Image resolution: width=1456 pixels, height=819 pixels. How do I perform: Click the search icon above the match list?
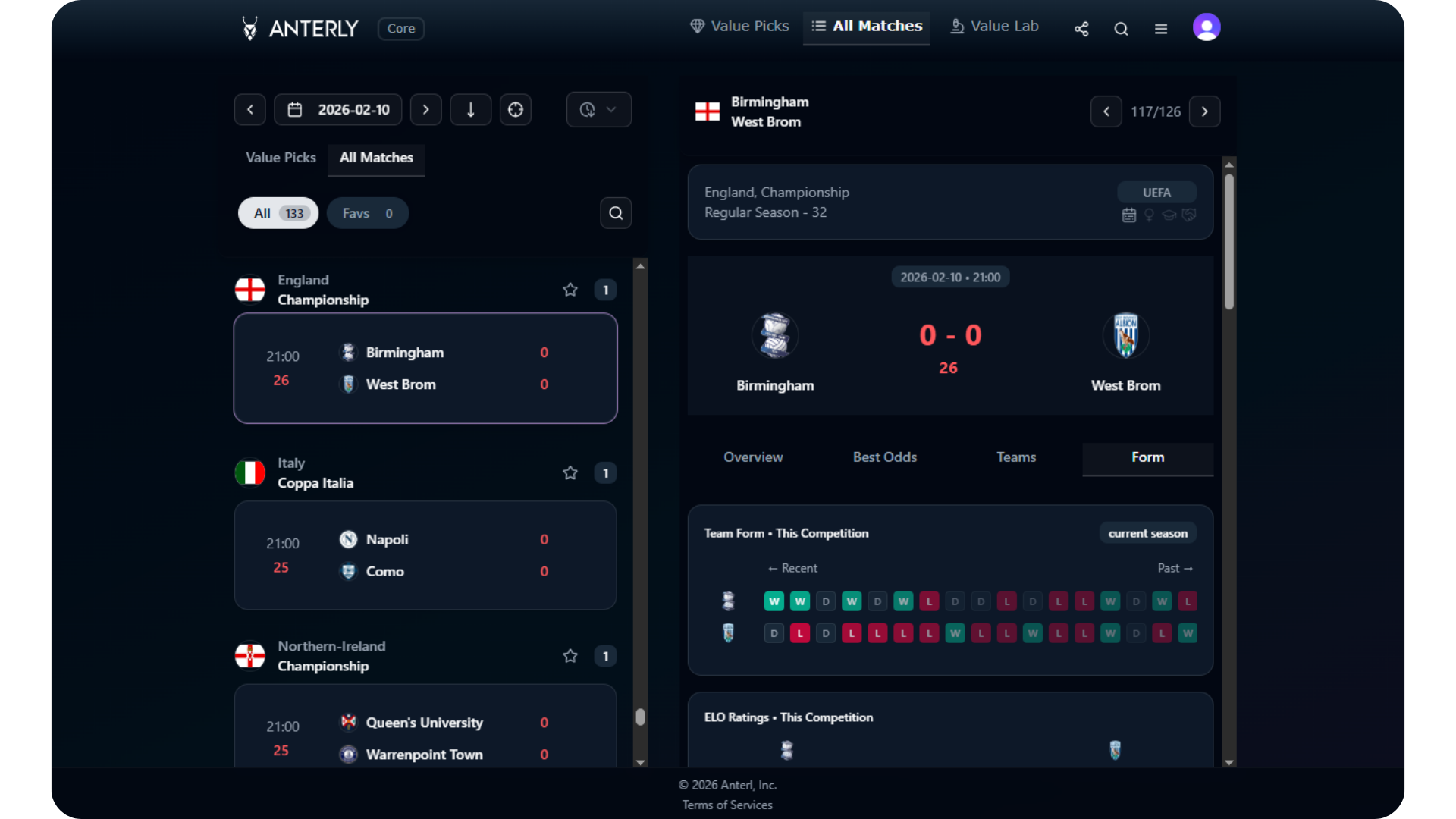click(x=616, y=213)
